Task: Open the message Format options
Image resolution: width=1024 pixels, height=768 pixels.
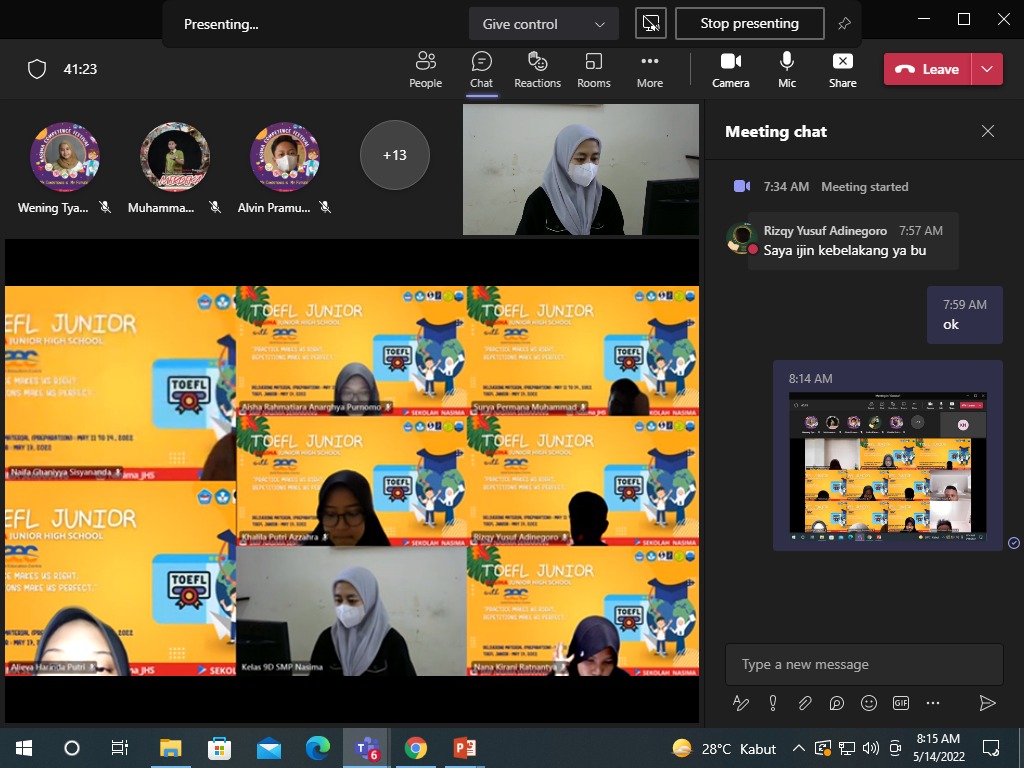Action: [741, 703]
